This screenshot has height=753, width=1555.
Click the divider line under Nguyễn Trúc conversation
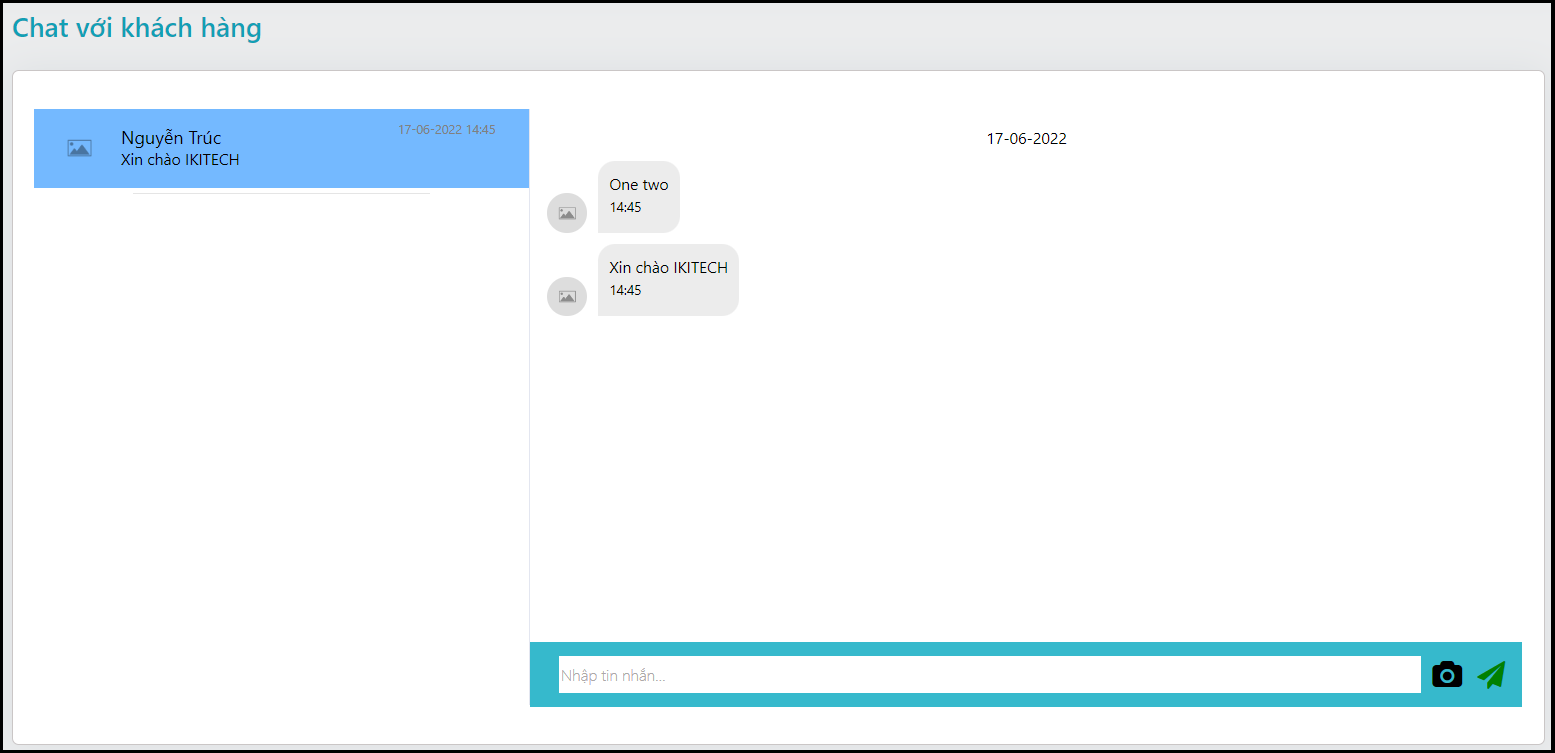pyautogui.click(x=281, y=193)
